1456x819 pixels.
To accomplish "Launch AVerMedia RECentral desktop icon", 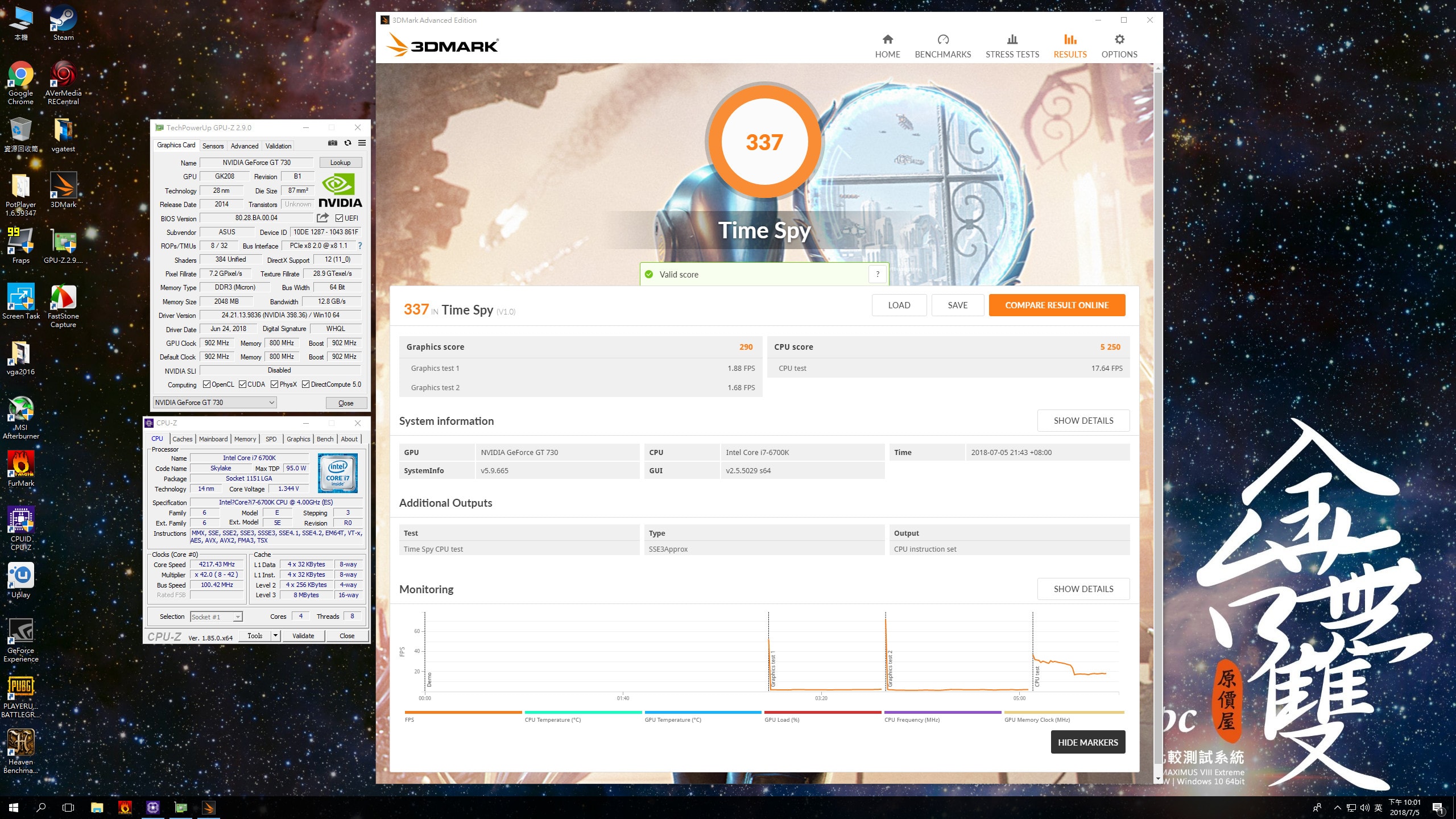I will [x=63, y=82].
